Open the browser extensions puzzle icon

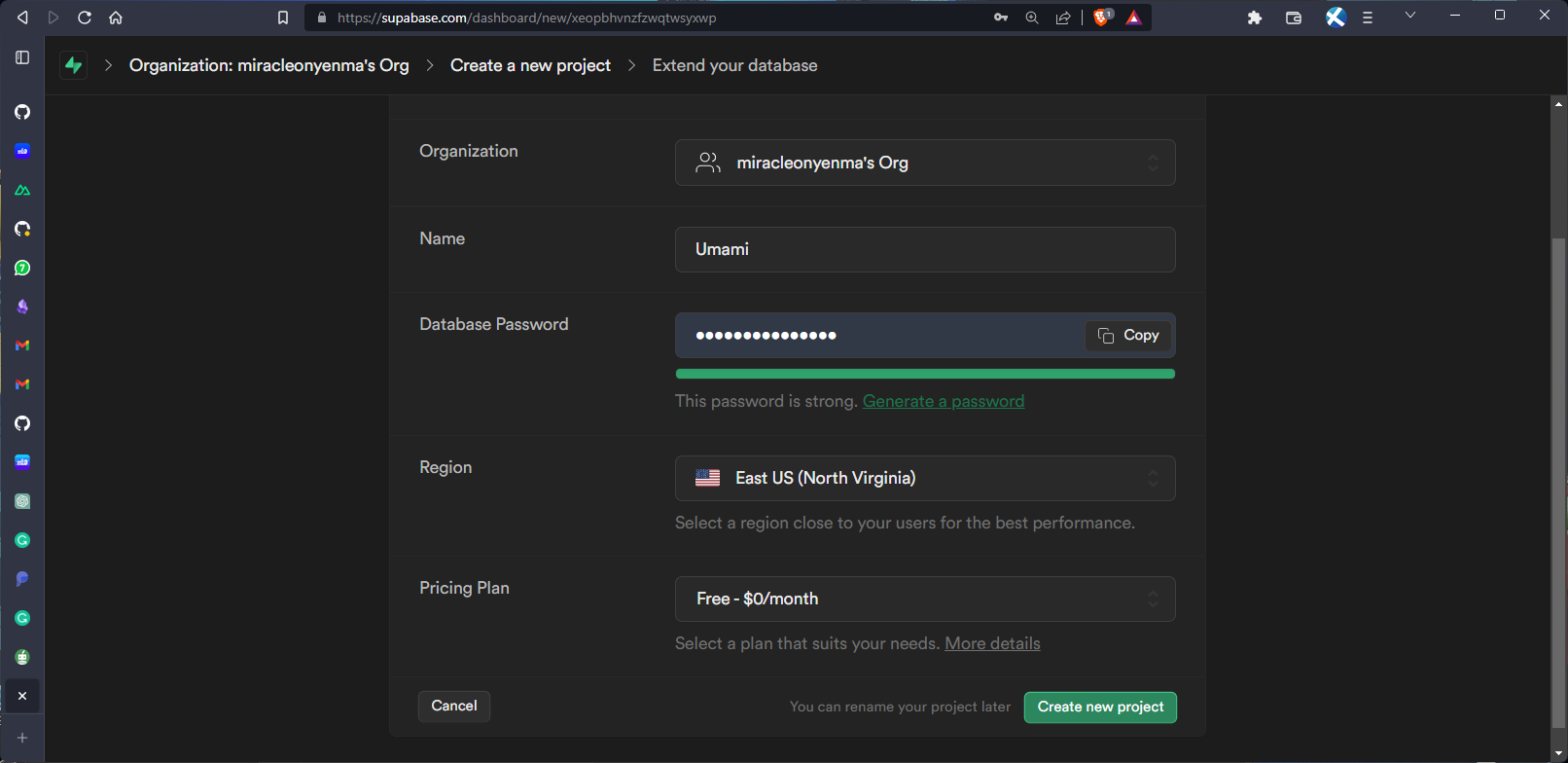1254,18
